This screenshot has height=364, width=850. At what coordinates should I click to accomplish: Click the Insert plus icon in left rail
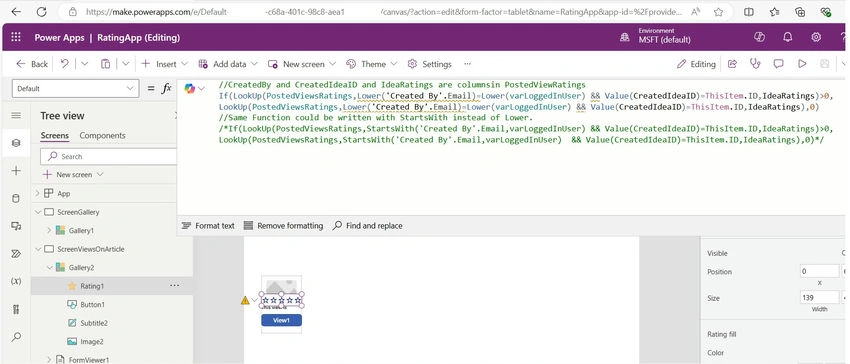(x=16, y=171)
